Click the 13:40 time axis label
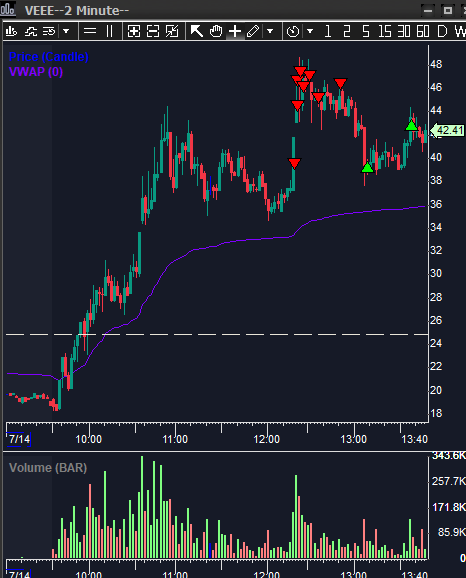 pyautogui.click(x=414, y=439)
